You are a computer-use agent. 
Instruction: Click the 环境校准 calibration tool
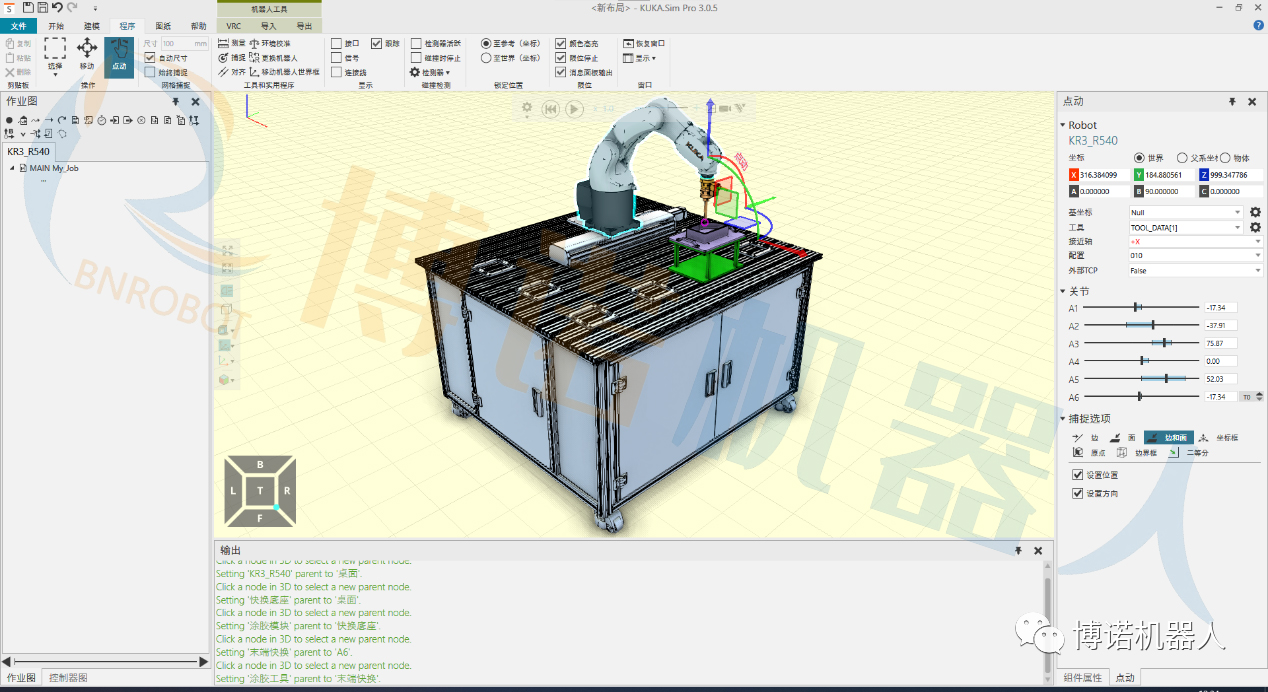coord(270,44)
